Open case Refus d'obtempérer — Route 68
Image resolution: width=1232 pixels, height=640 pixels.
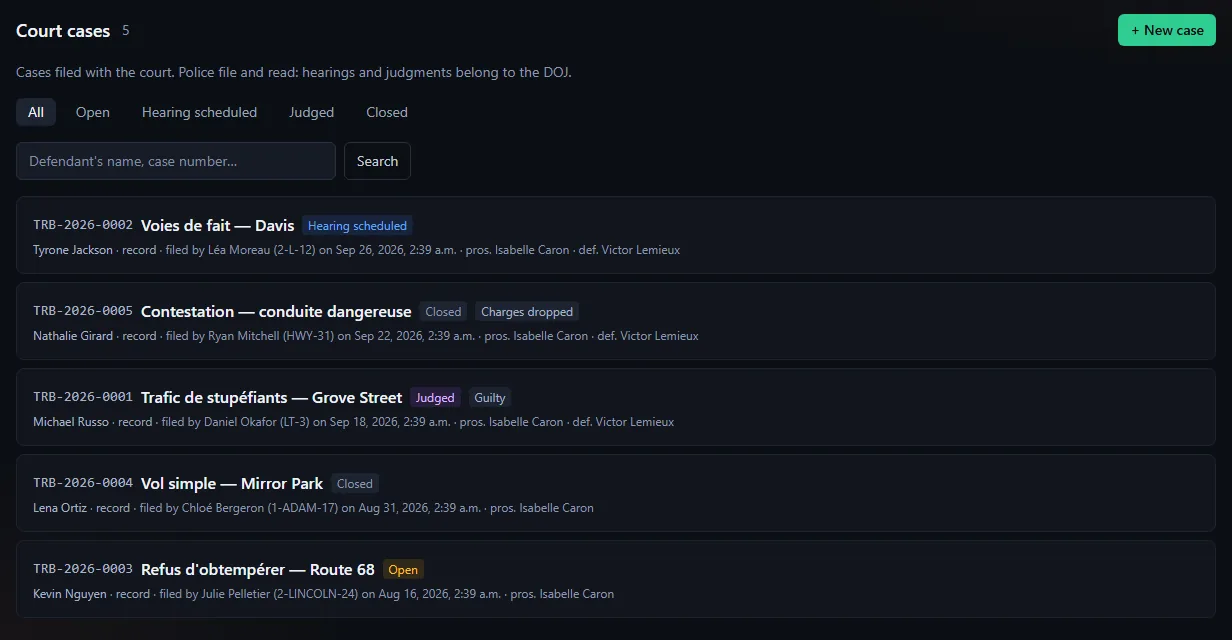pos(258,570)
